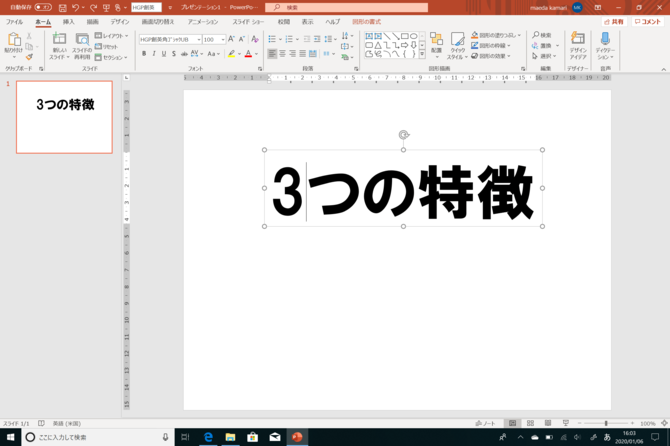
Task: Open the Change Case (Aa) dropdown
Action: click(x=214, y=54)
